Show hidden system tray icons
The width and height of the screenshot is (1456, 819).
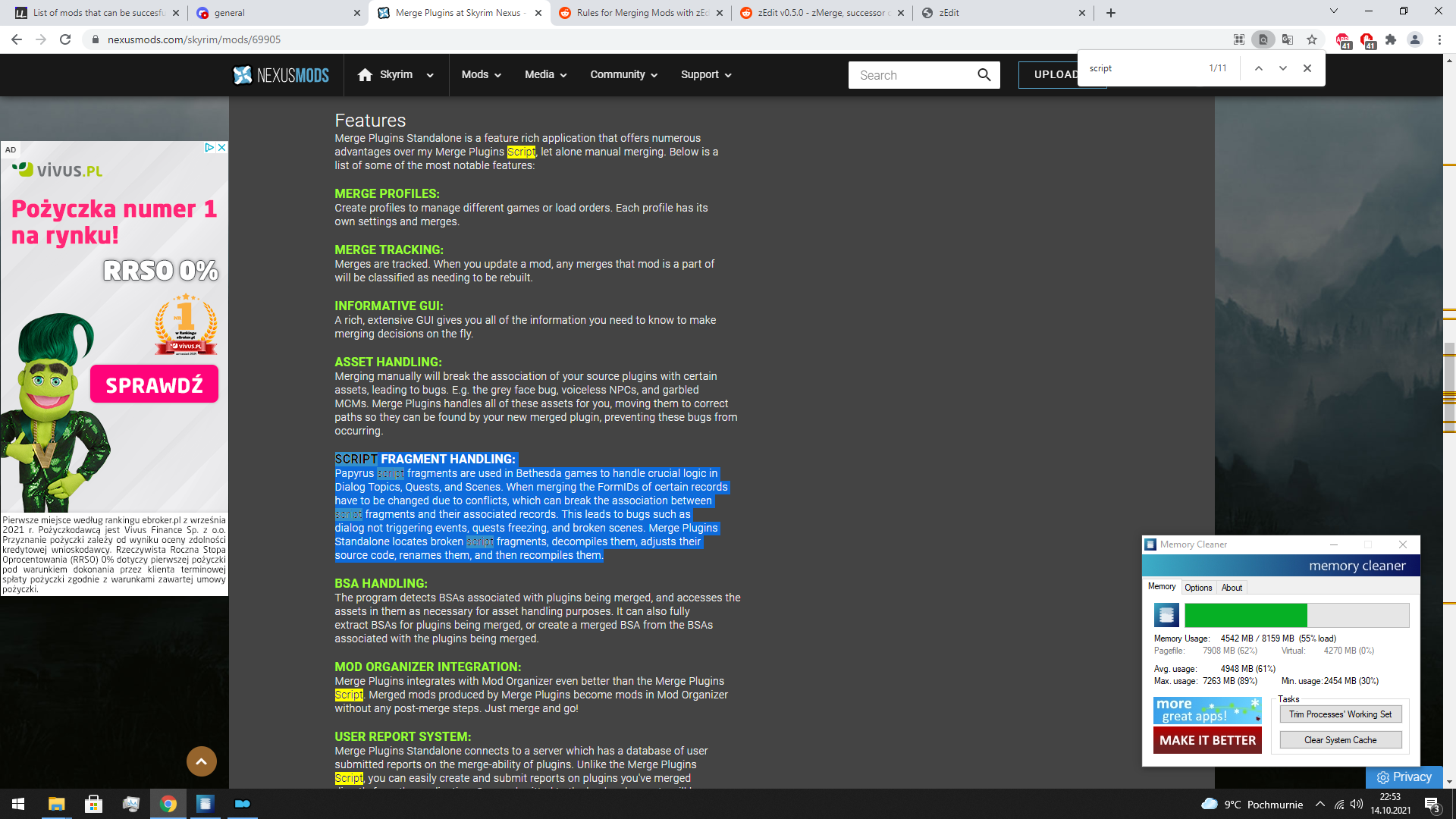click(1320, 804)
